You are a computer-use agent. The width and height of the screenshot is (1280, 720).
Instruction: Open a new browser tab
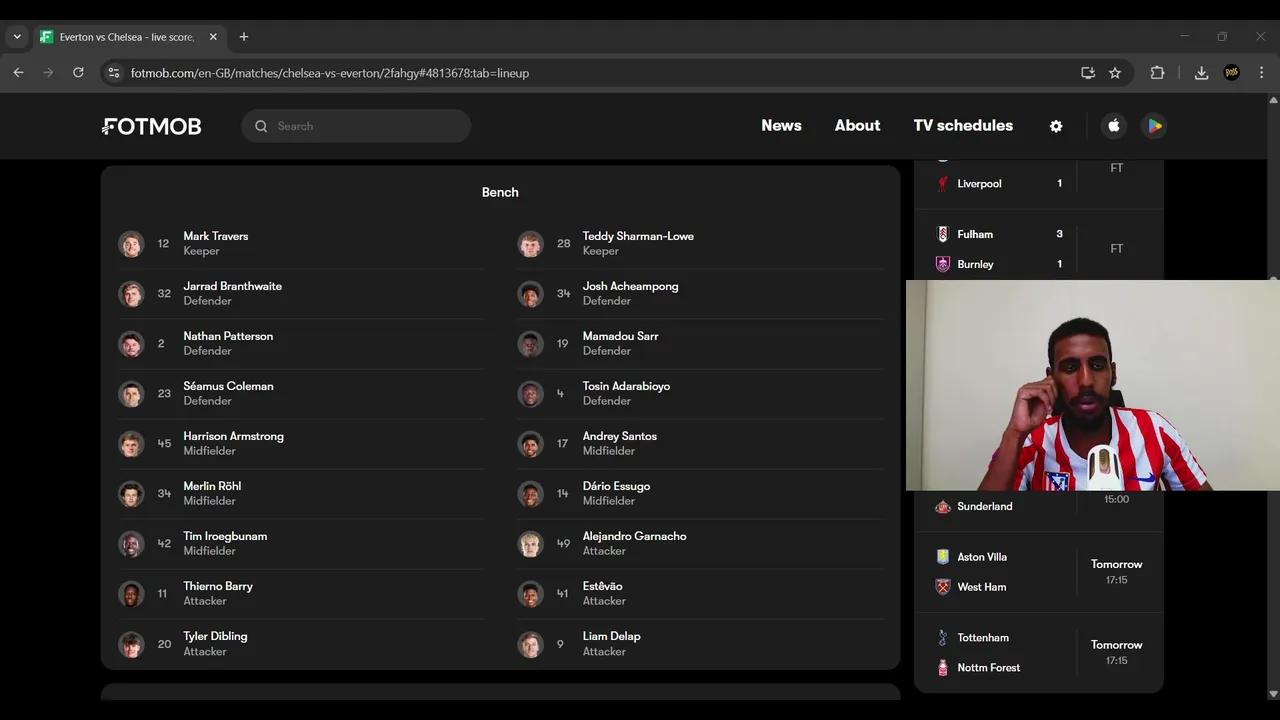pyautogui.click(x=244, y=37)
